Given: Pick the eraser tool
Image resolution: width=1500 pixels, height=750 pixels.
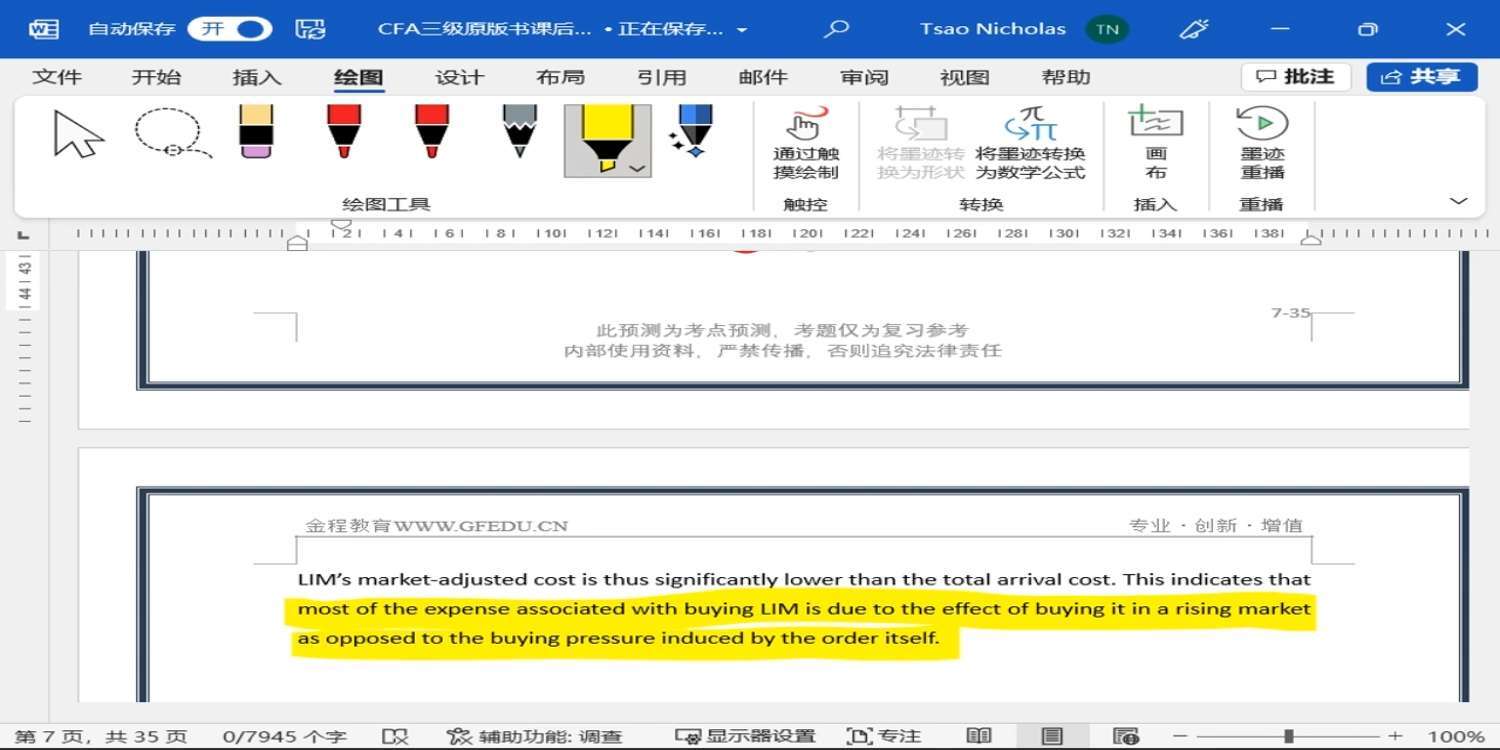Looking at the screenshot, I should (x=257, y=132).
